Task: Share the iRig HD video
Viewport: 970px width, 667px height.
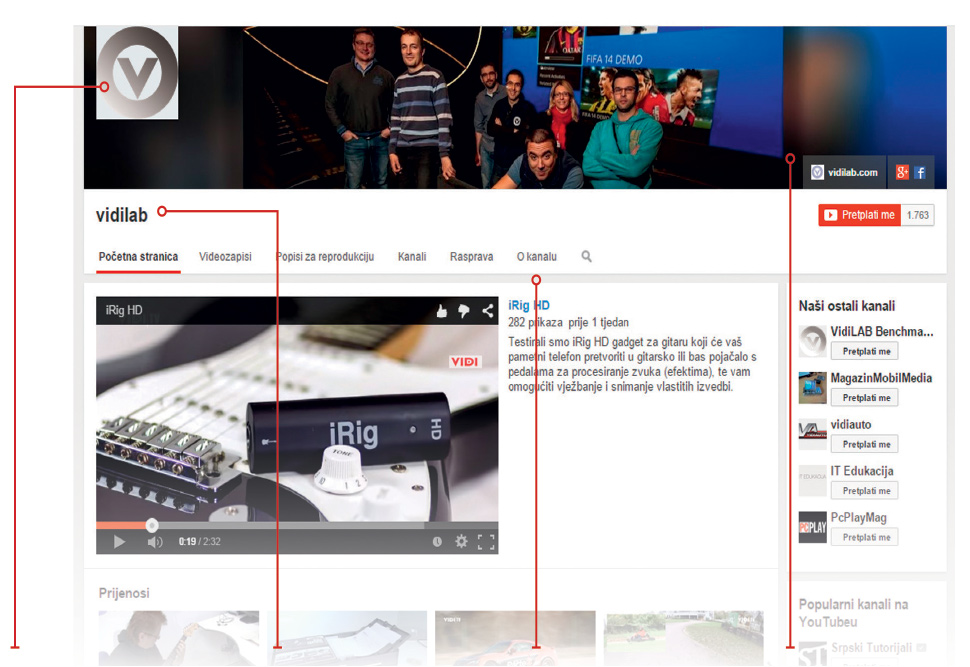Action: (x=487, y=311)
